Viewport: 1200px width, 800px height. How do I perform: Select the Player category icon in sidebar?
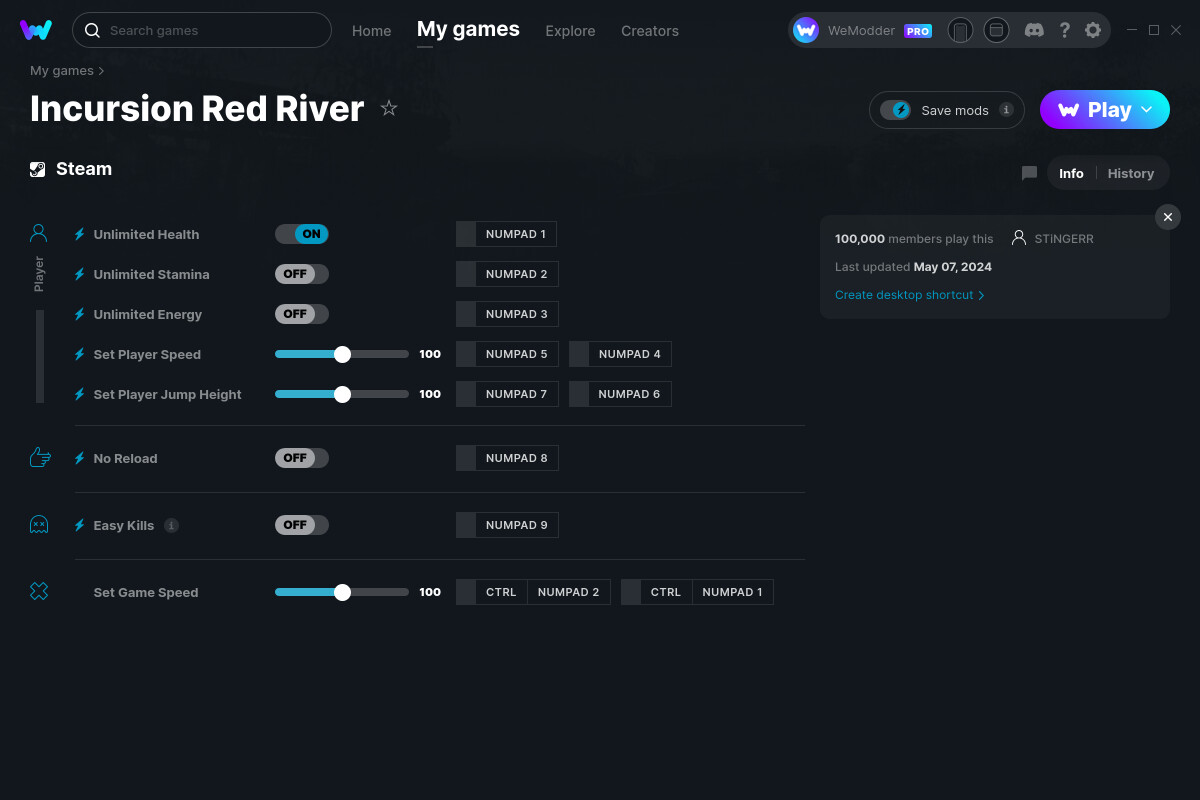38,232
